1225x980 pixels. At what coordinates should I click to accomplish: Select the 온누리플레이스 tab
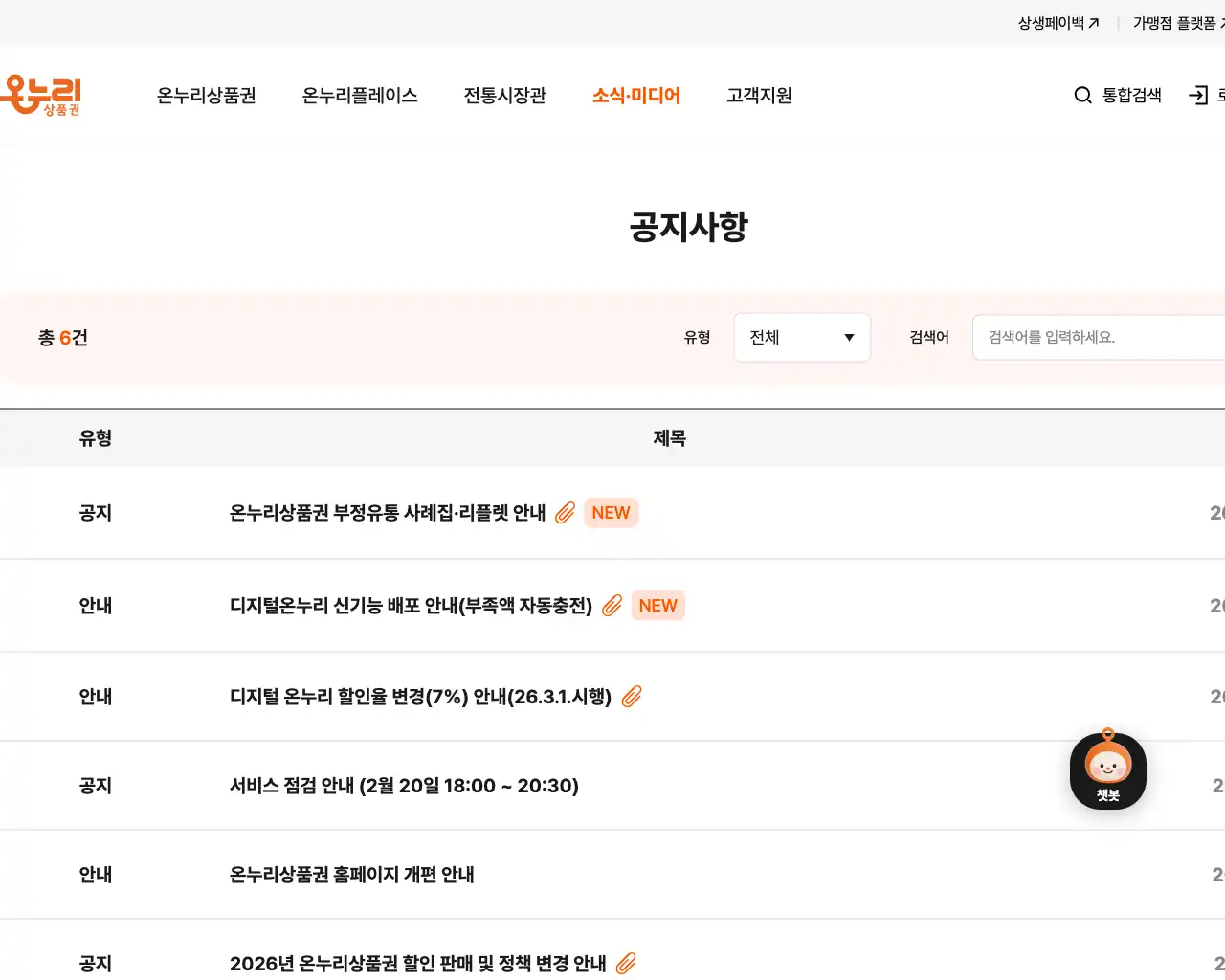pos(359,95)
